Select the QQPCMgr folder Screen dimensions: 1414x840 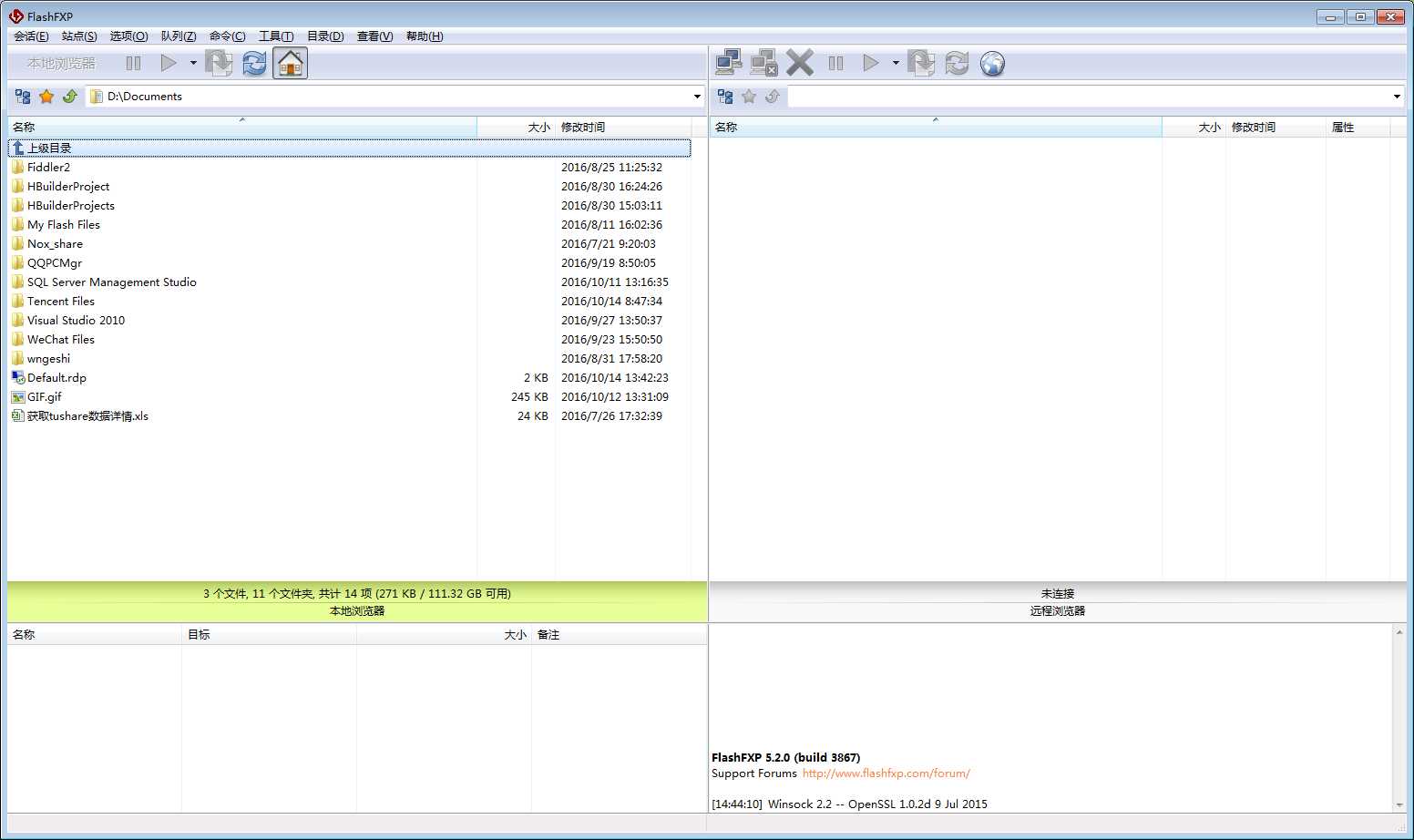coord(350,263)
